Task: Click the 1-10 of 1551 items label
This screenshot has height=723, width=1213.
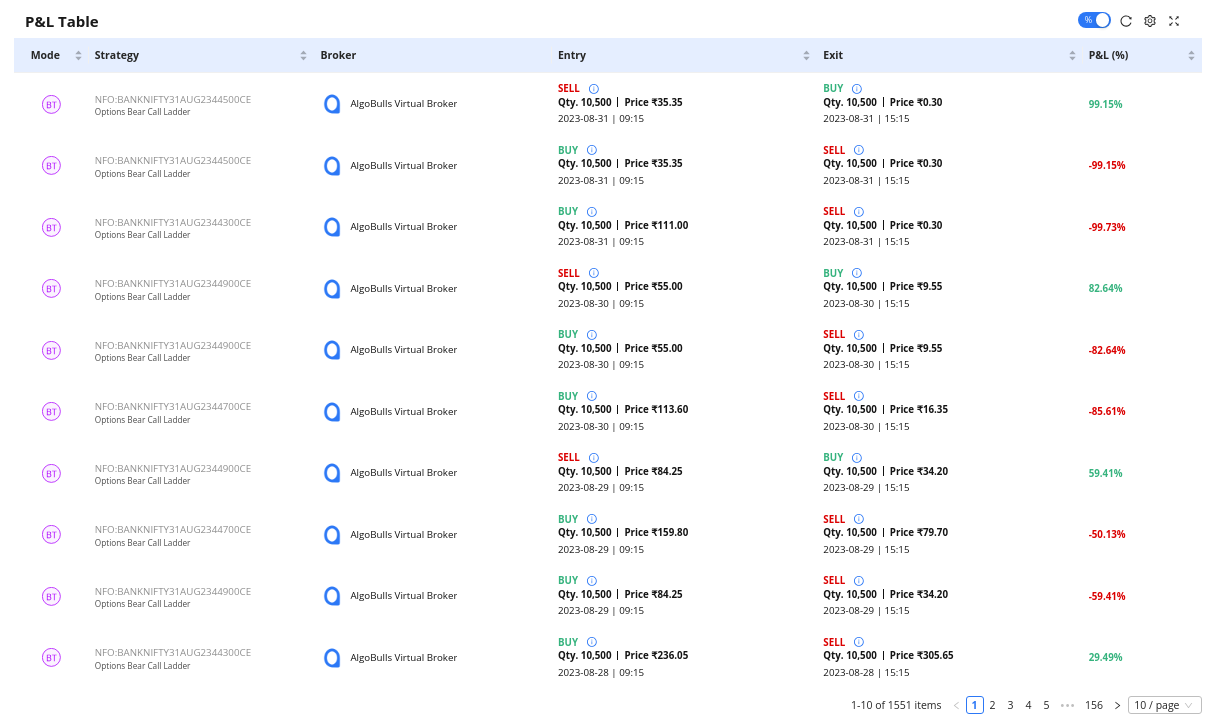Action: 896,705
